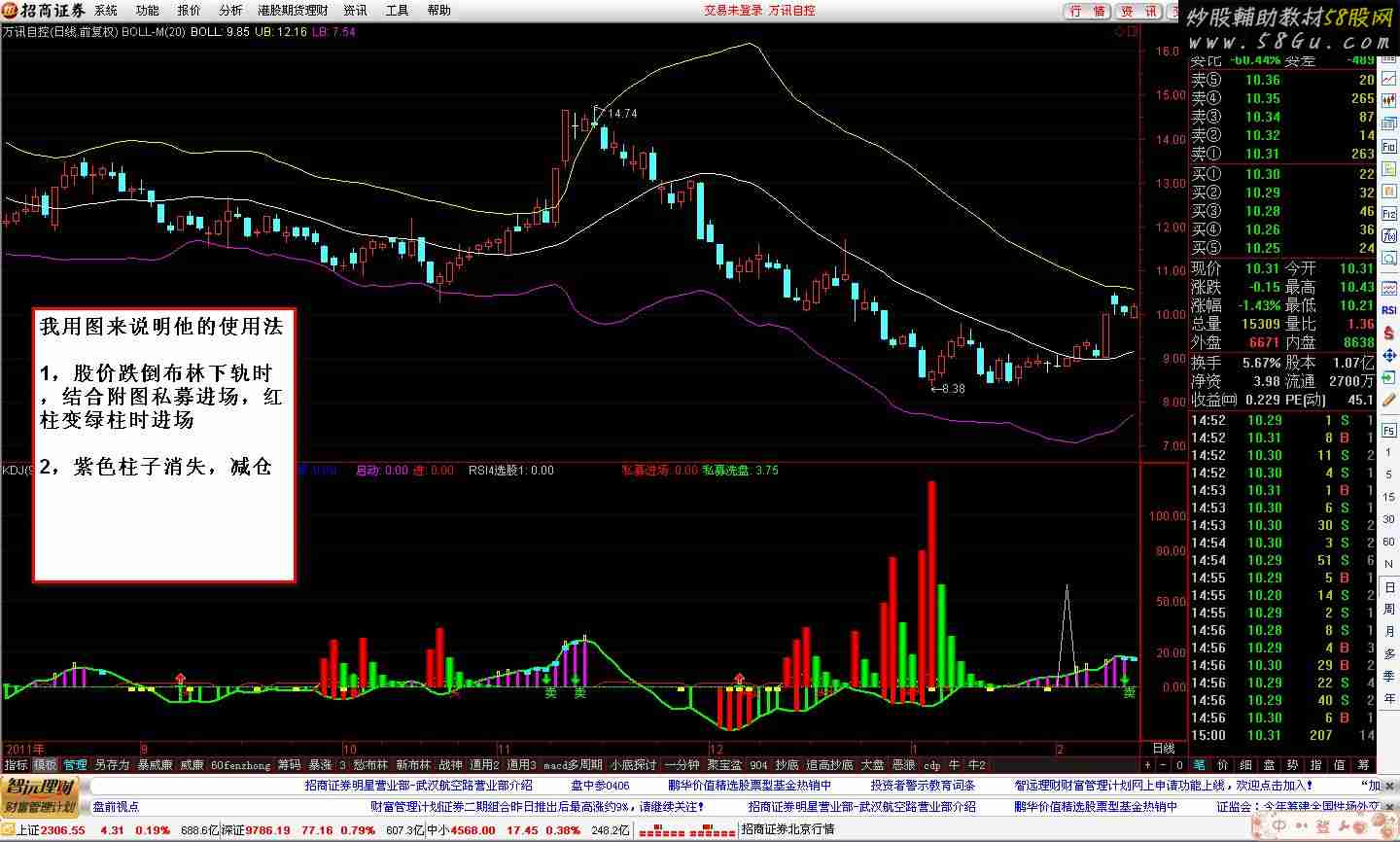
Task: Select the cdp indicator template
Action: [931, 765]
